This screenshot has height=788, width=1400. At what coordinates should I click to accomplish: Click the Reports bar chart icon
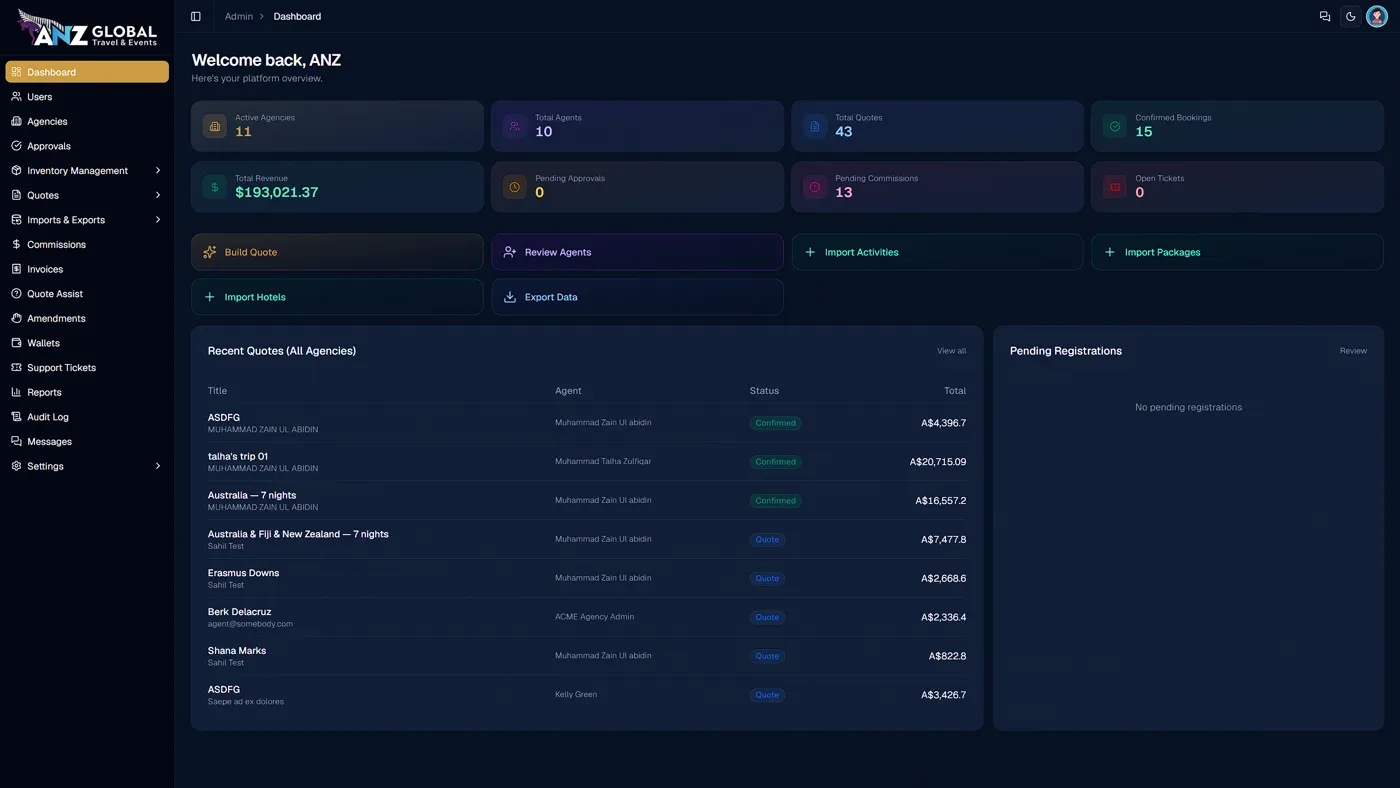[16, 392]
